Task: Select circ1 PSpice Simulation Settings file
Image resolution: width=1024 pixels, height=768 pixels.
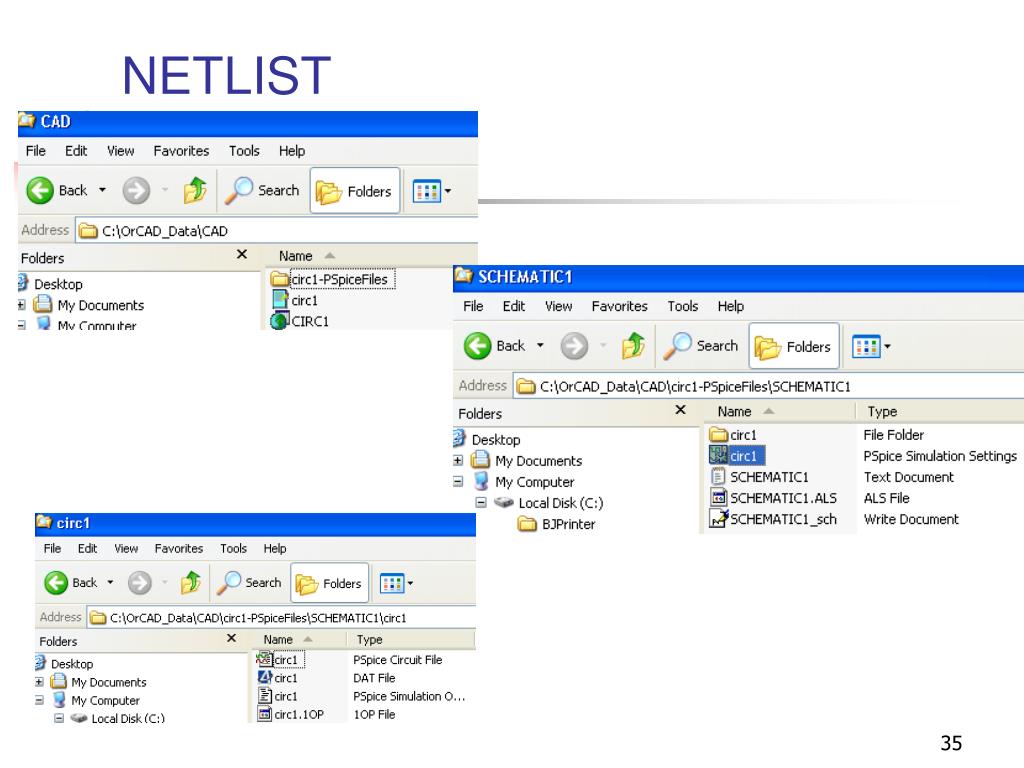Action: (737, 456)
